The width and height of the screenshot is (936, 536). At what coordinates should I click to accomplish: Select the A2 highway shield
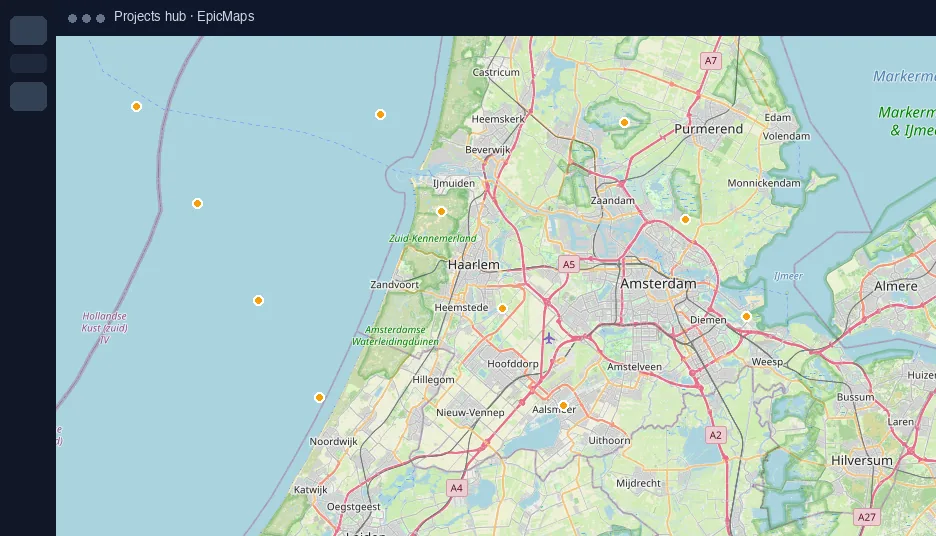point(715,435)
